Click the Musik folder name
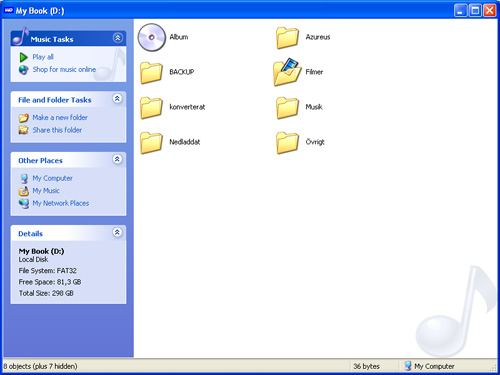Image resolution: width=500 pixels, height=375 pixels. click(x=314, y=107)
